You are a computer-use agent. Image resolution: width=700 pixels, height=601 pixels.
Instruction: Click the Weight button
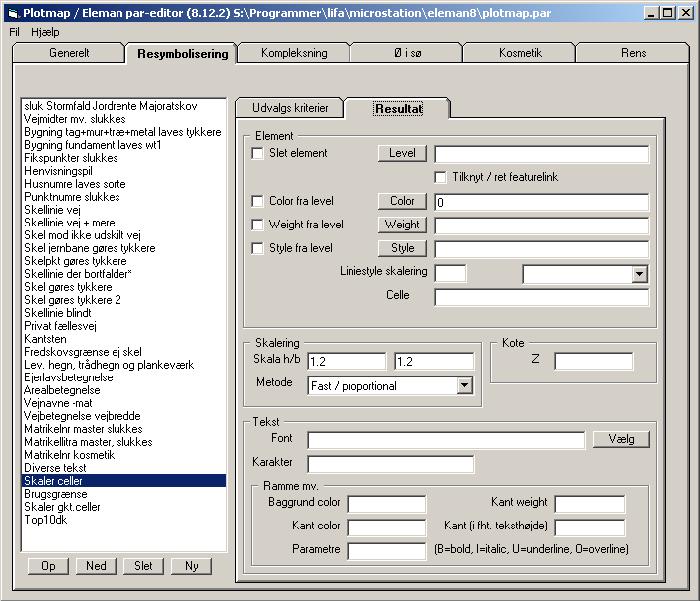pyautogui.click(x=402, y=225)
